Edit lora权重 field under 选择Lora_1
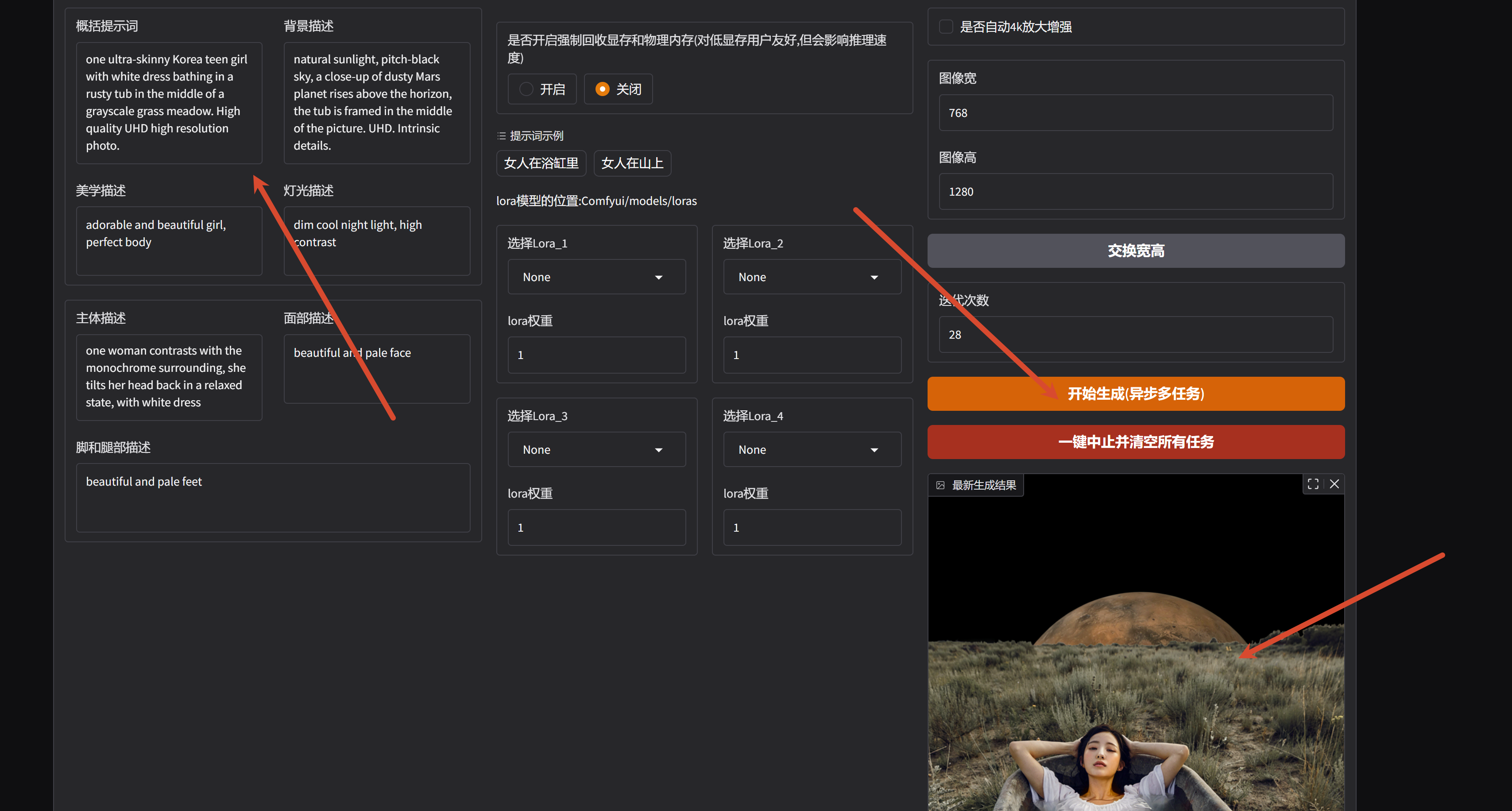This screenshot has height=811, width=1512. [x=596, y=355]
